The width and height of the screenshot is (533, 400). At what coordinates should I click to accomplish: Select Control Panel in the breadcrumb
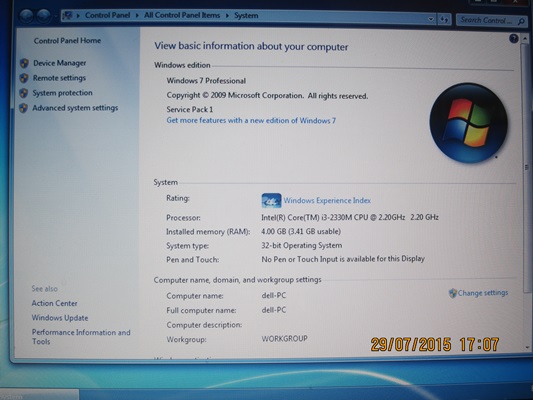coord(107,15)
